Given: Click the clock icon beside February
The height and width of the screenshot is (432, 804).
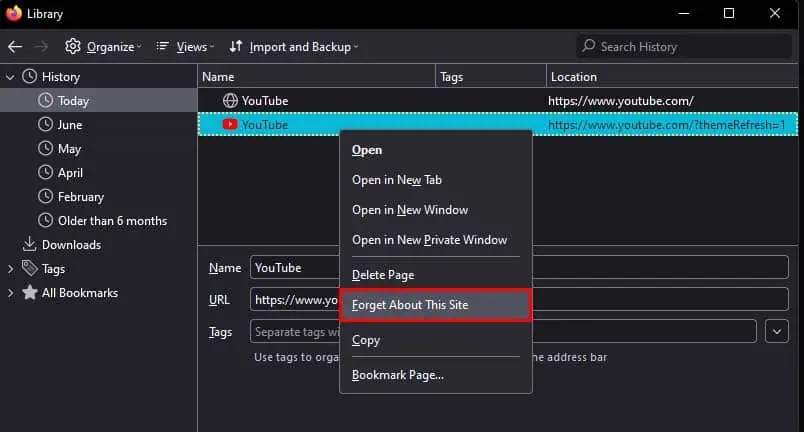Looking at the screenshot, I should click(x=46, y=196).
